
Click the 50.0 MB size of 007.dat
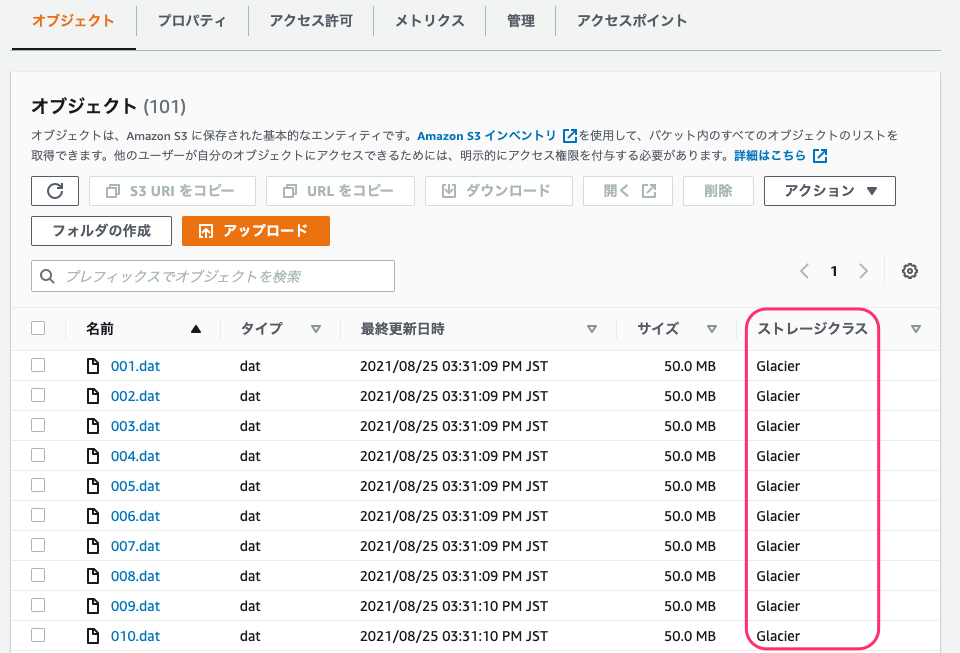pyautogui.click(x=690, y=546)
